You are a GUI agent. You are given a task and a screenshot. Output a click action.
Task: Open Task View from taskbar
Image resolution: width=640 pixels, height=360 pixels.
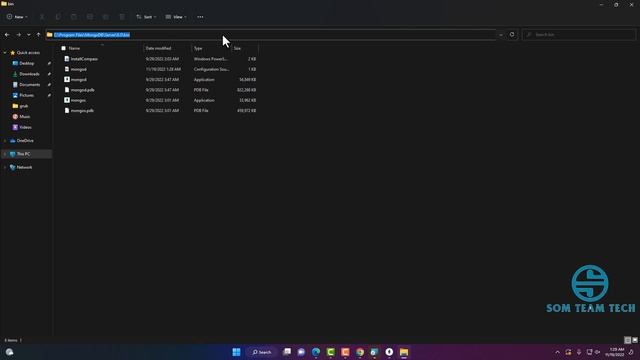(x=287, y=352)
